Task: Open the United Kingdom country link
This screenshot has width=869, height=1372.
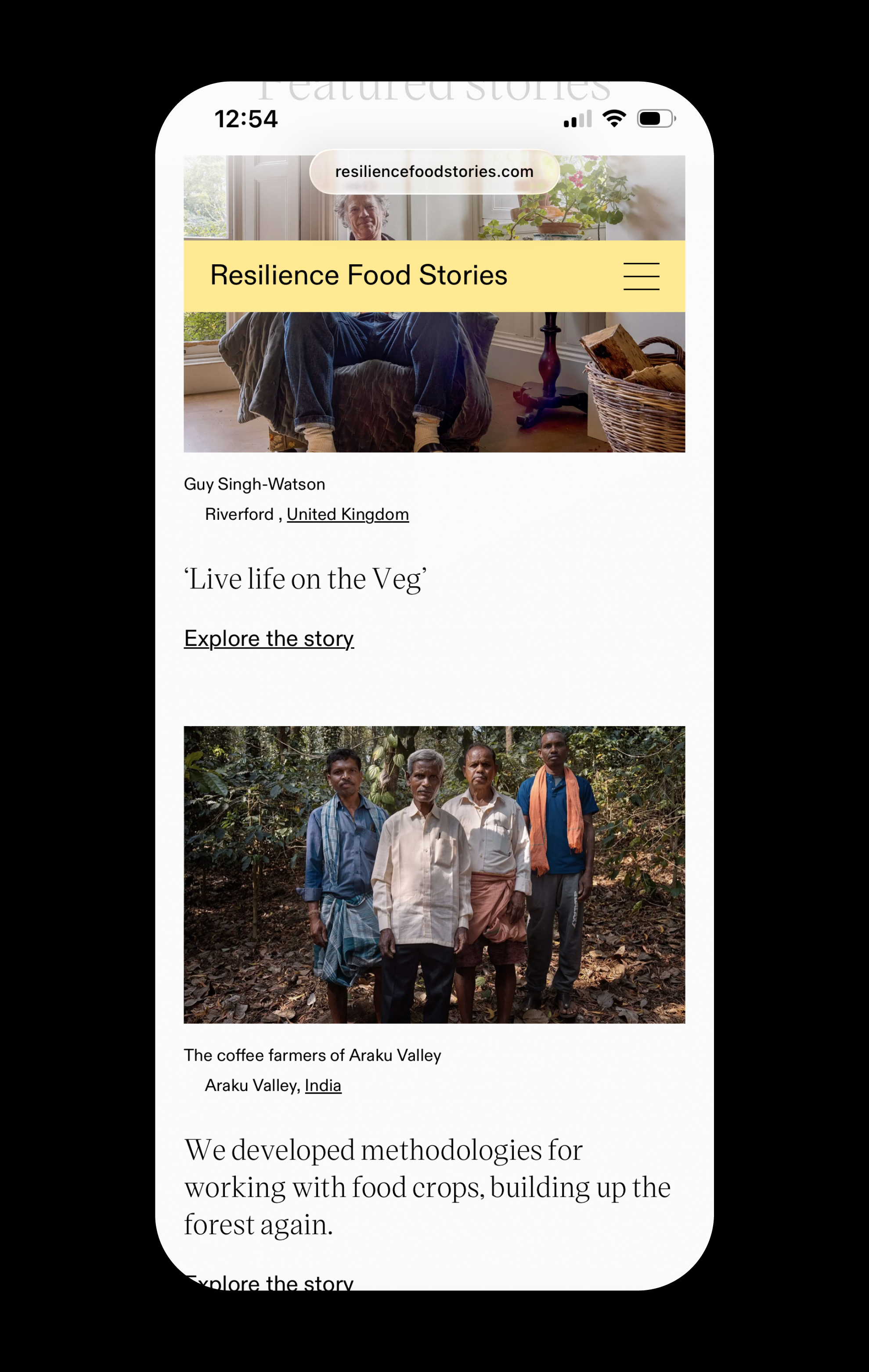Action: click(348, 514)
